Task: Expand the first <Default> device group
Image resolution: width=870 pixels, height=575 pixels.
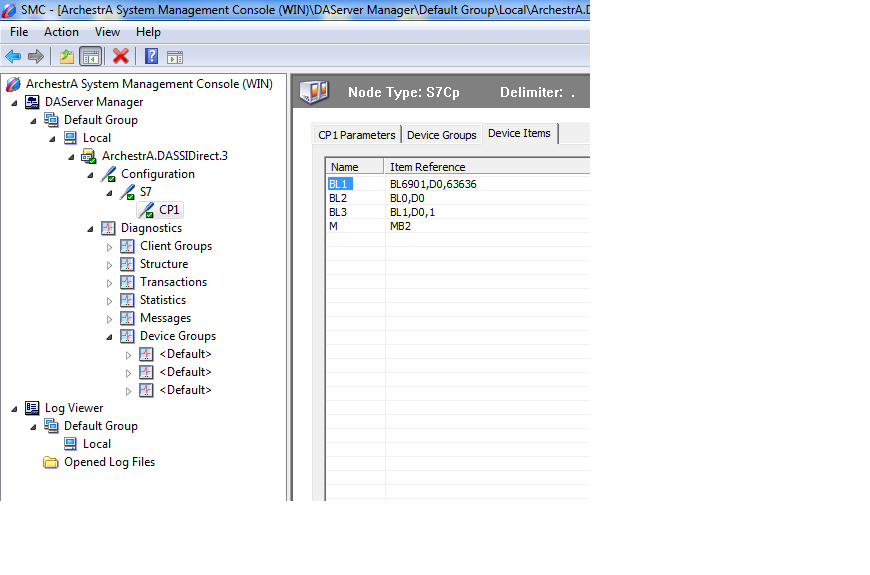Action: pyautogui.click(x=128, y=355)
